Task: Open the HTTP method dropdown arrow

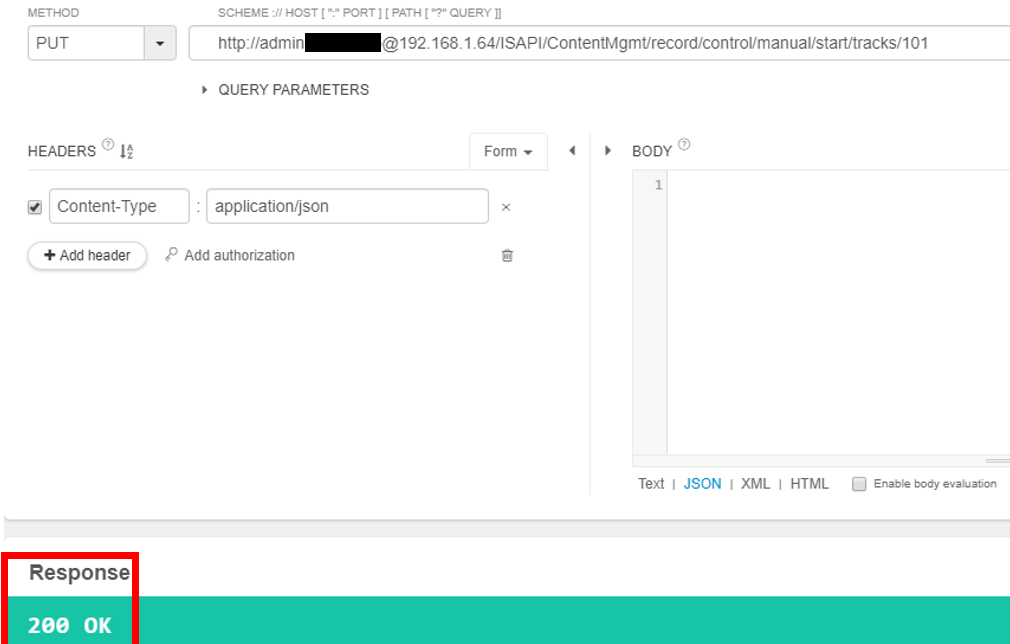Action: tap(160, 44)
